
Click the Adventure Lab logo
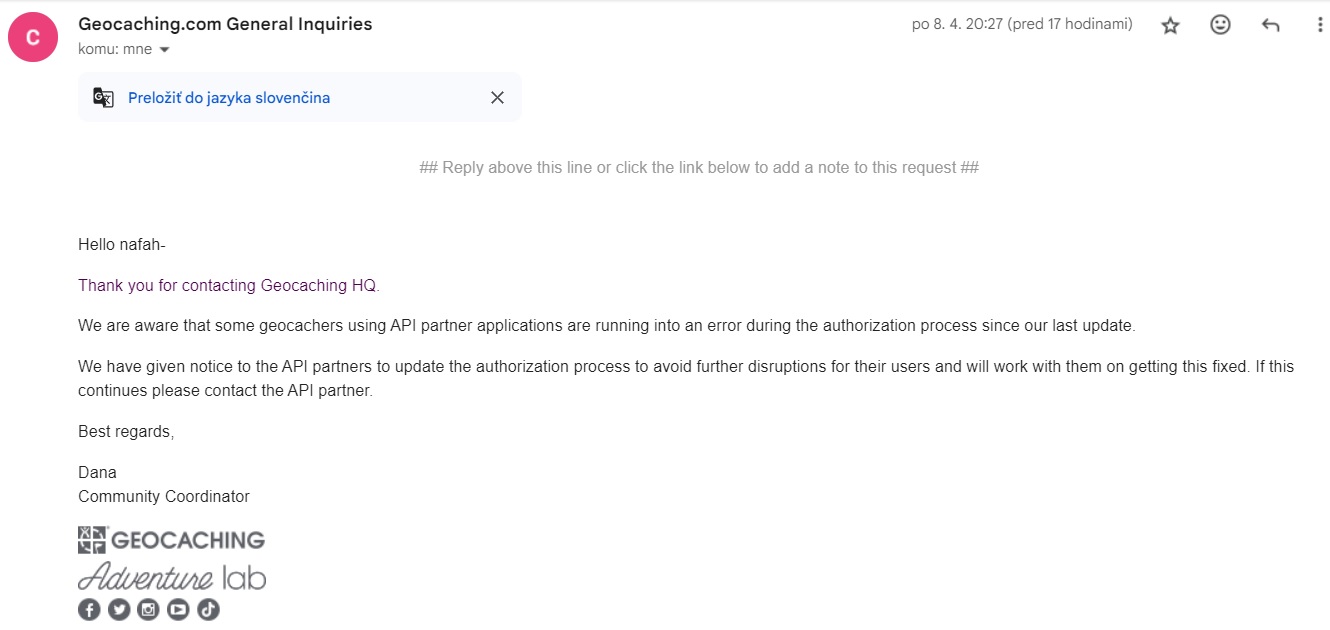click(172, 577)
